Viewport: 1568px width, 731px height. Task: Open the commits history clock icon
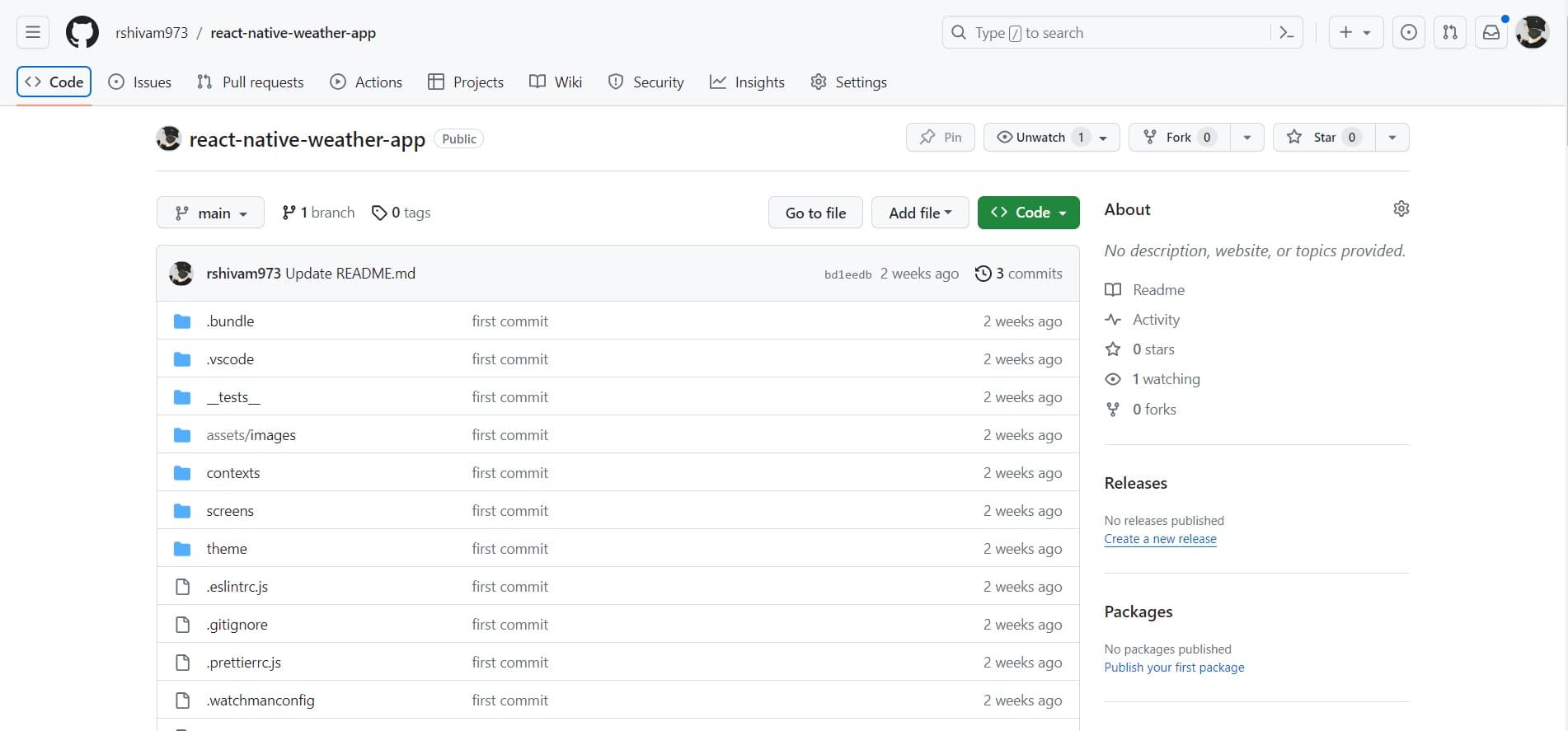click(x=983, y=274)
